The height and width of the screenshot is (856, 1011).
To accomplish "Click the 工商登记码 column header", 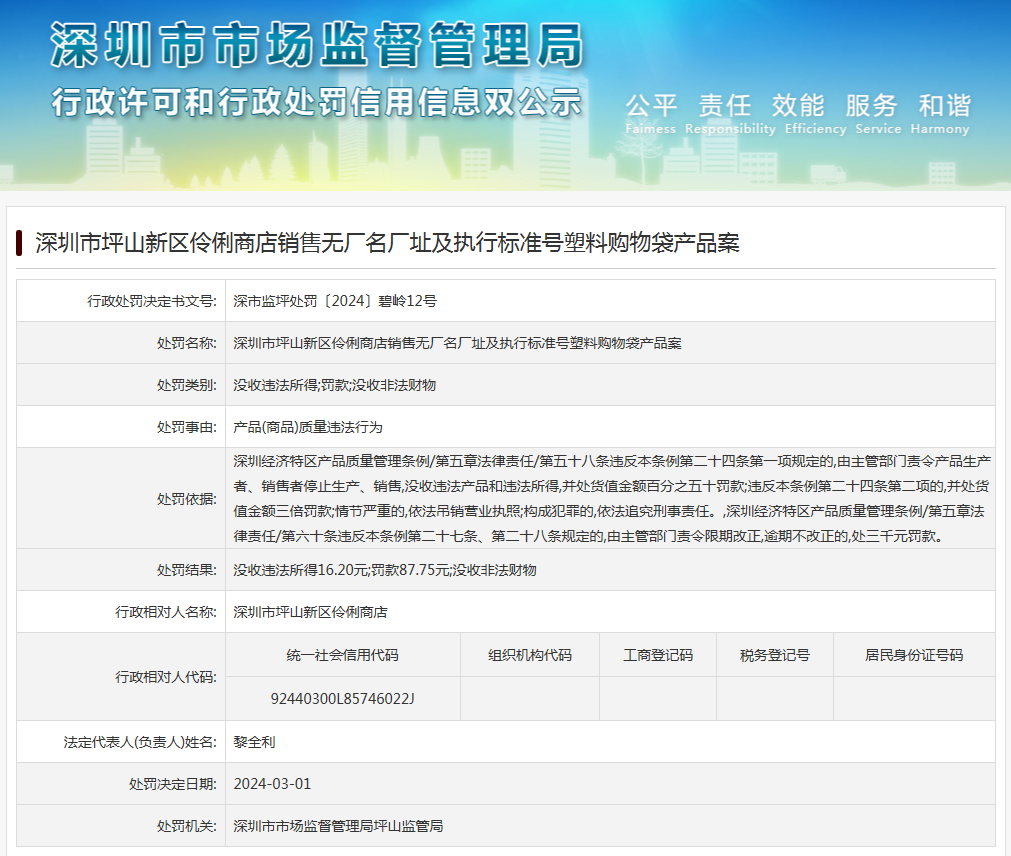I will (658, 655).
